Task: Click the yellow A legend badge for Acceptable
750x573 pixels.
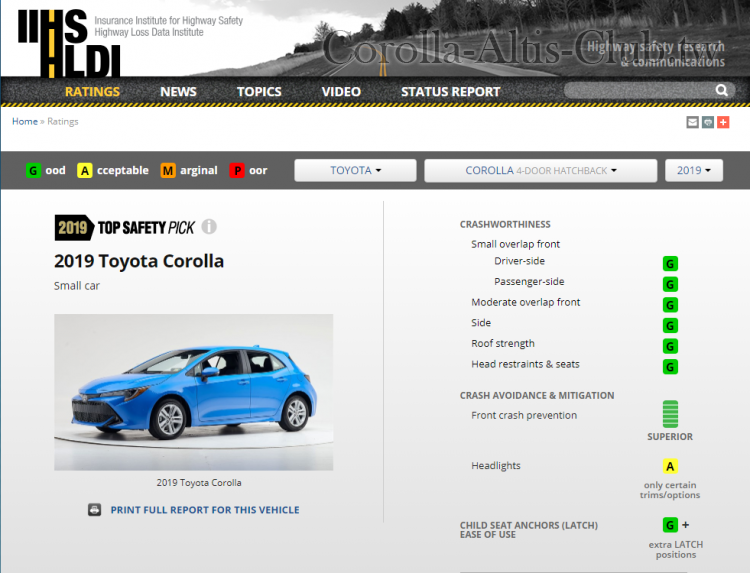Action: pos(85,170)
